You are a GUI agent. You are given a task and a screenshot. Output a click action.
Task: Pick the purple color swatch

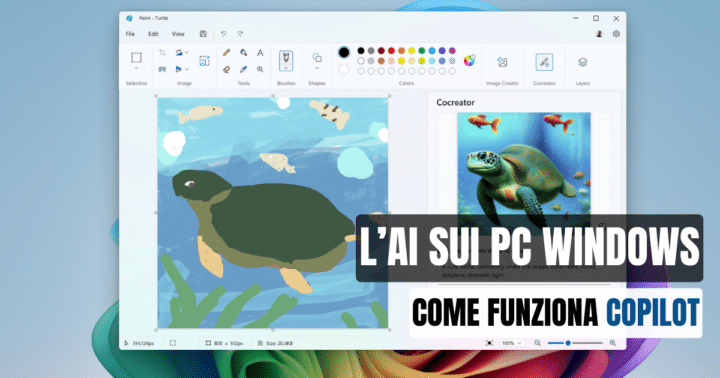pos(452,51)
